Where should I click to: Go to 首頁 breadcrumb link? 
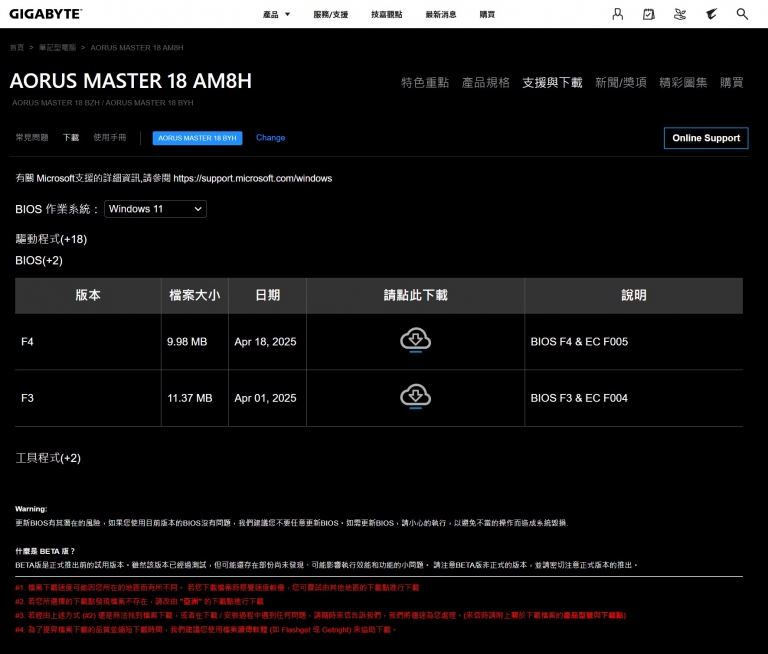[17, 48]
